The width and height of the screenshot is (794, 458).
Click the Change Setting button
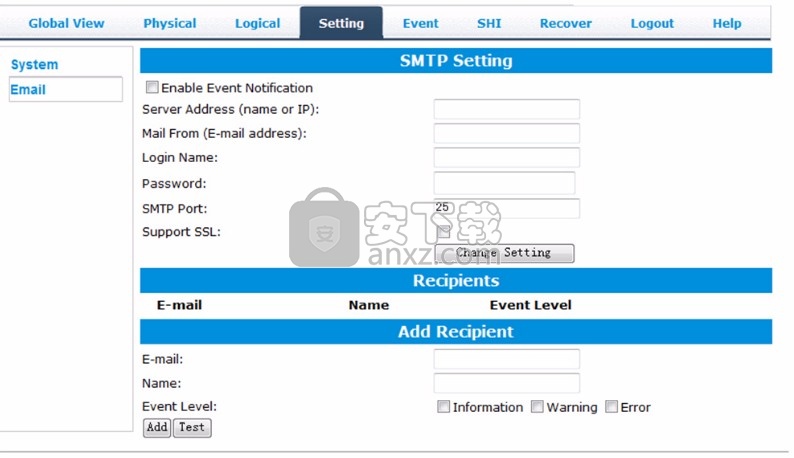[504, 253]
